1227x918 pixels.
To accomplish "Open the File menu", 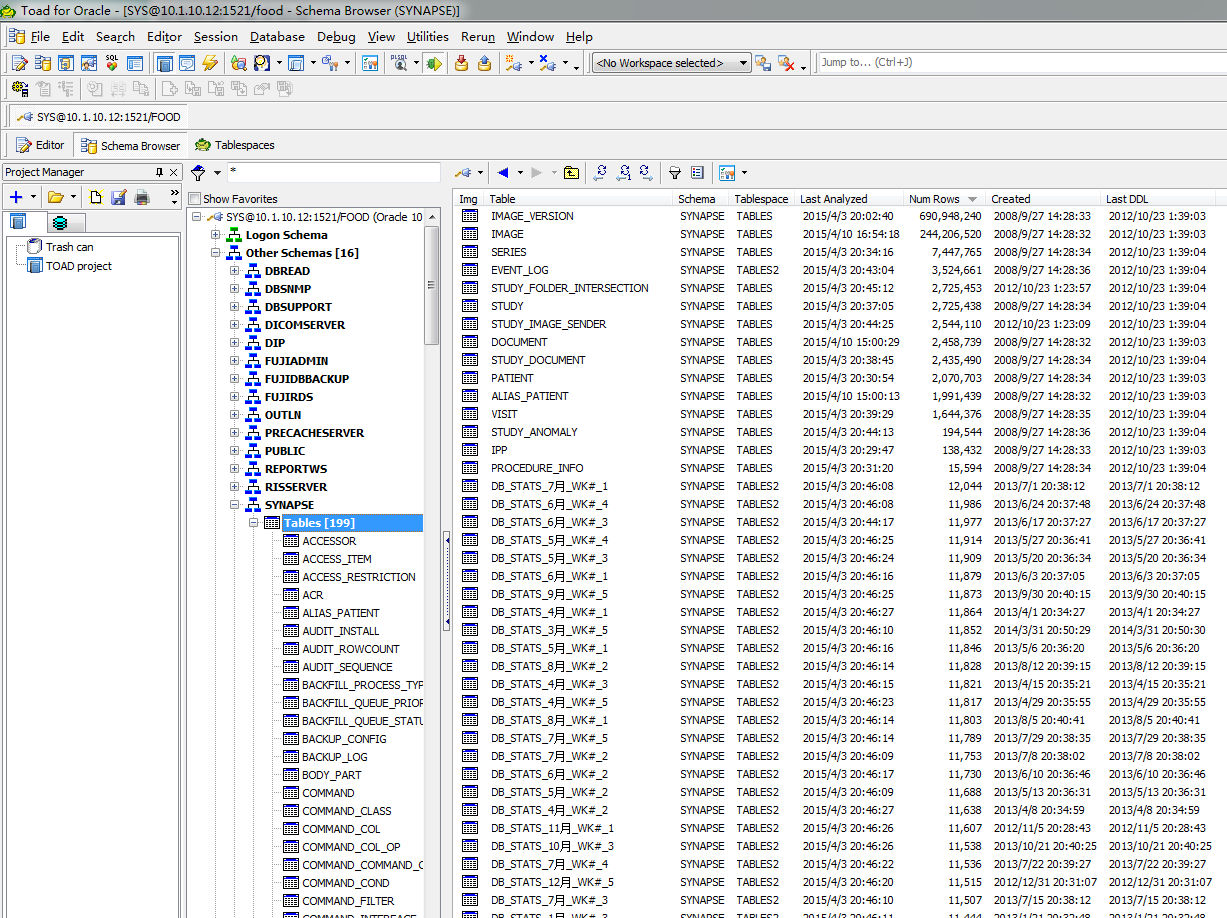I will coord(40,37).
